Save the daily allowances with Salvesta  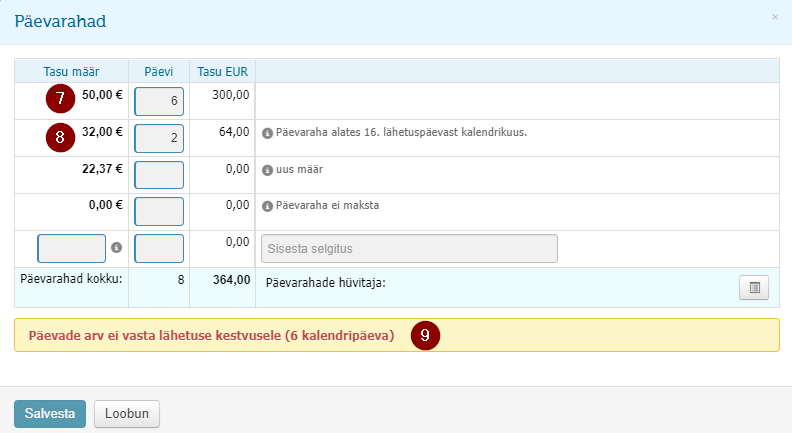pos(50,414)
